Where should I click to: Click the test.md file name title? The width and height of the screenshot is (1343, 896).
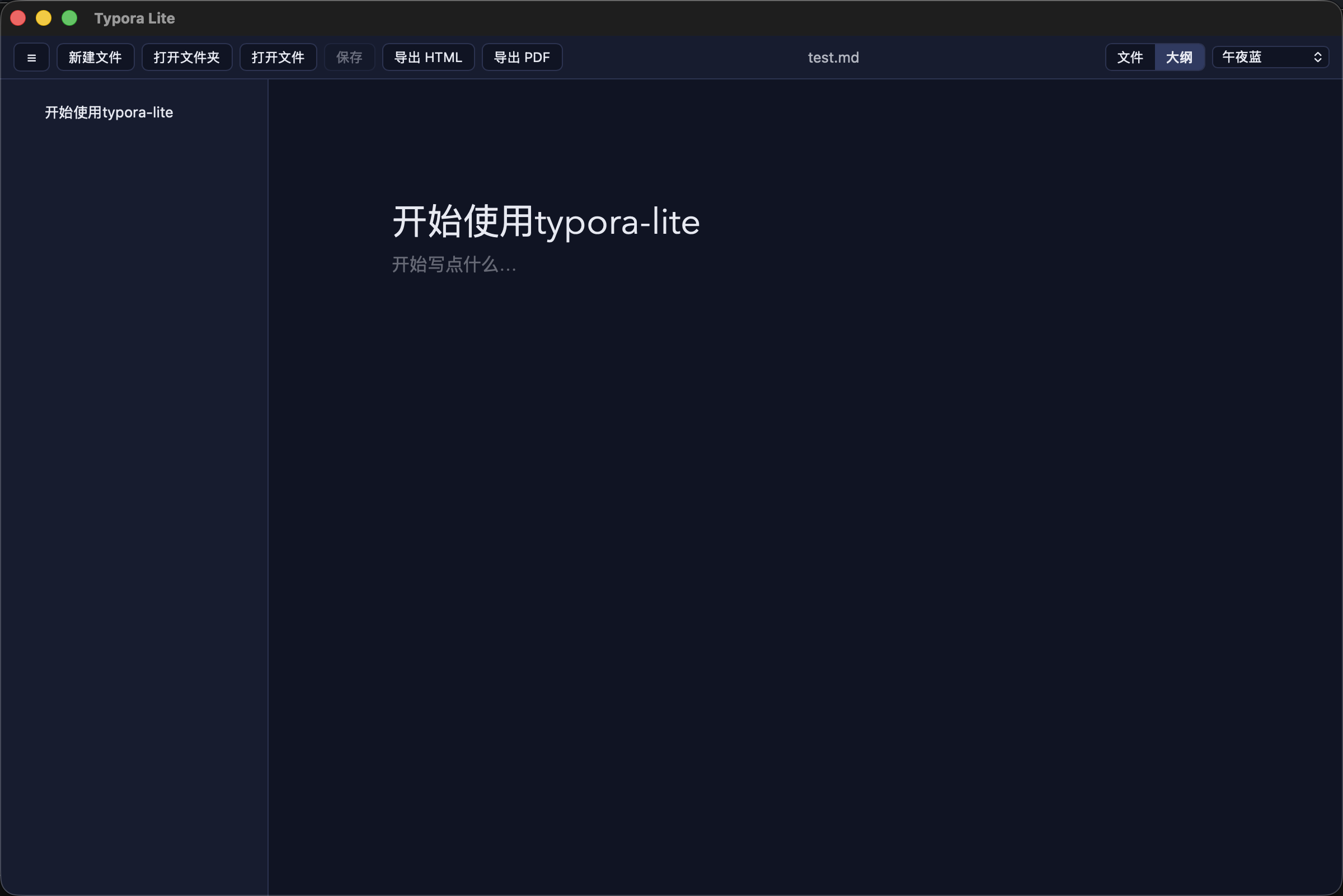click(833, 58)
